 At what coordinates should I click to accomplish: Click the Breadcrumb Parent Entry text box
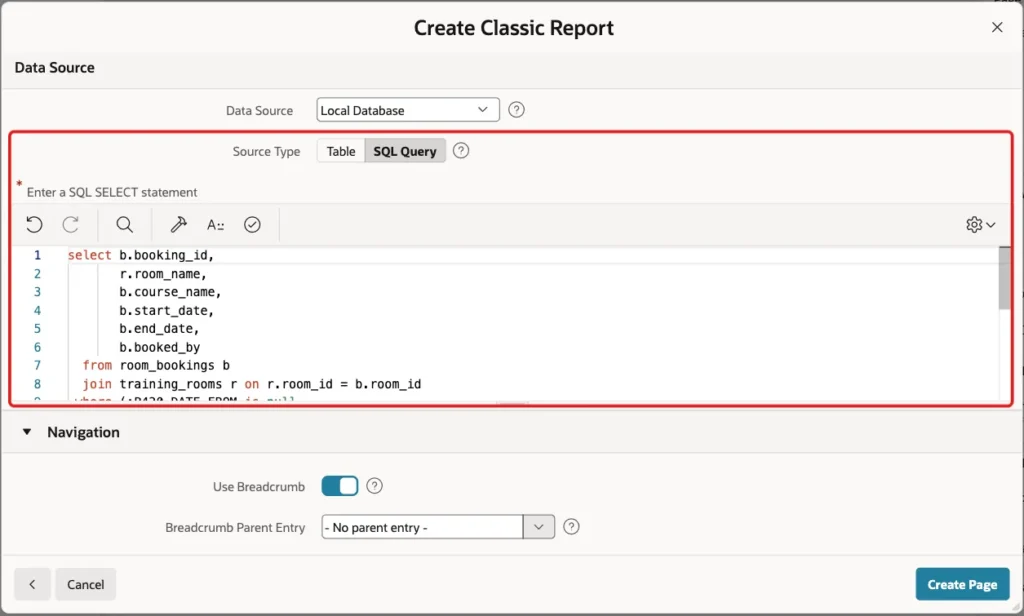click(422, 527)
